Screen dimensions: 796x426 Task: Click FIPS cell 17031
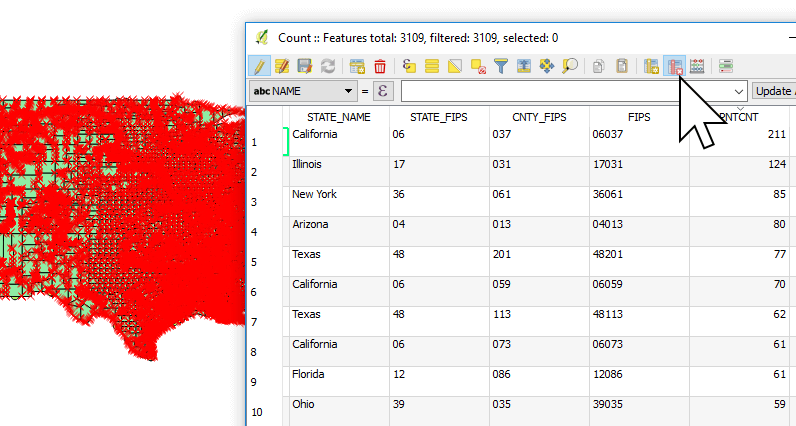(639, 172)
